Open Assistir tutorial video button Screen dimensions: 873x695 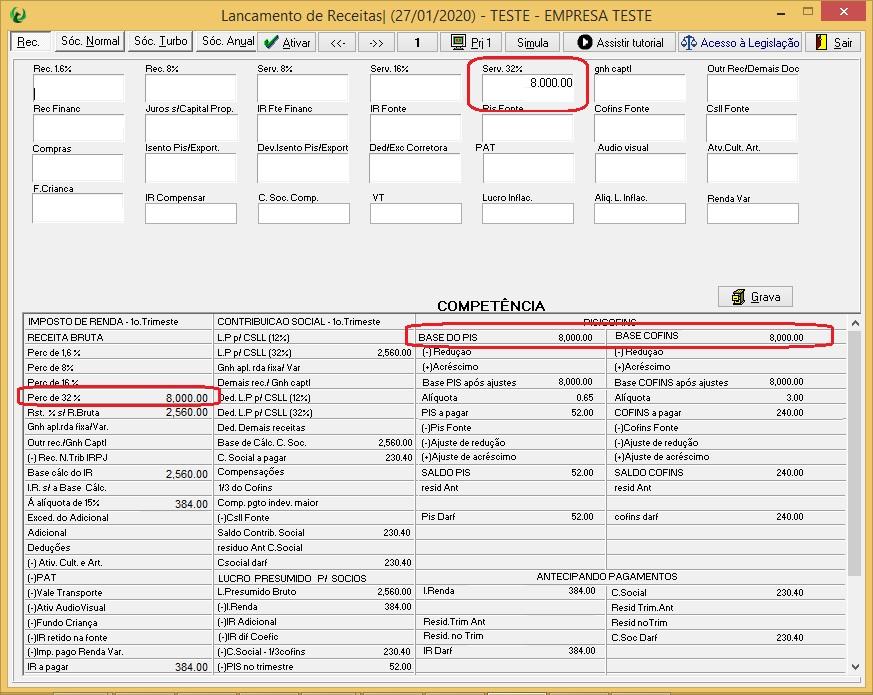pos(620,43)
